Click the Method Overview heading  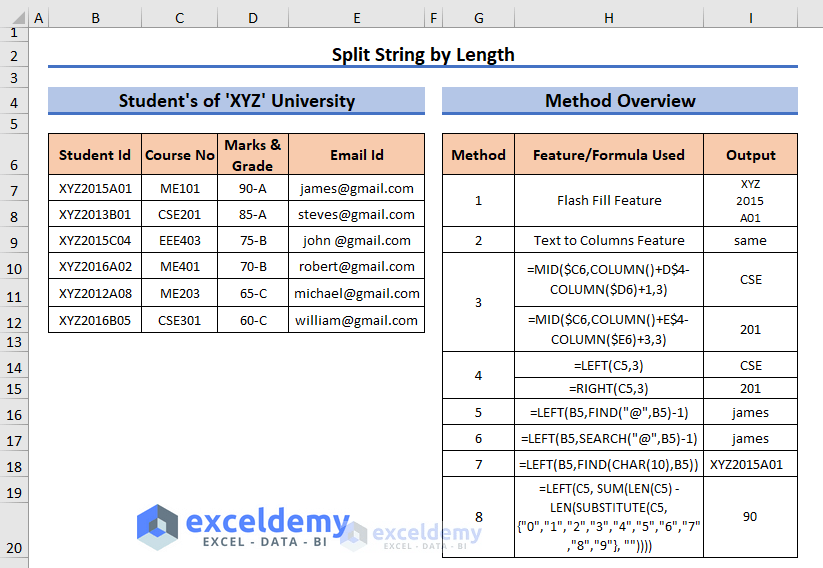point(620,101)
